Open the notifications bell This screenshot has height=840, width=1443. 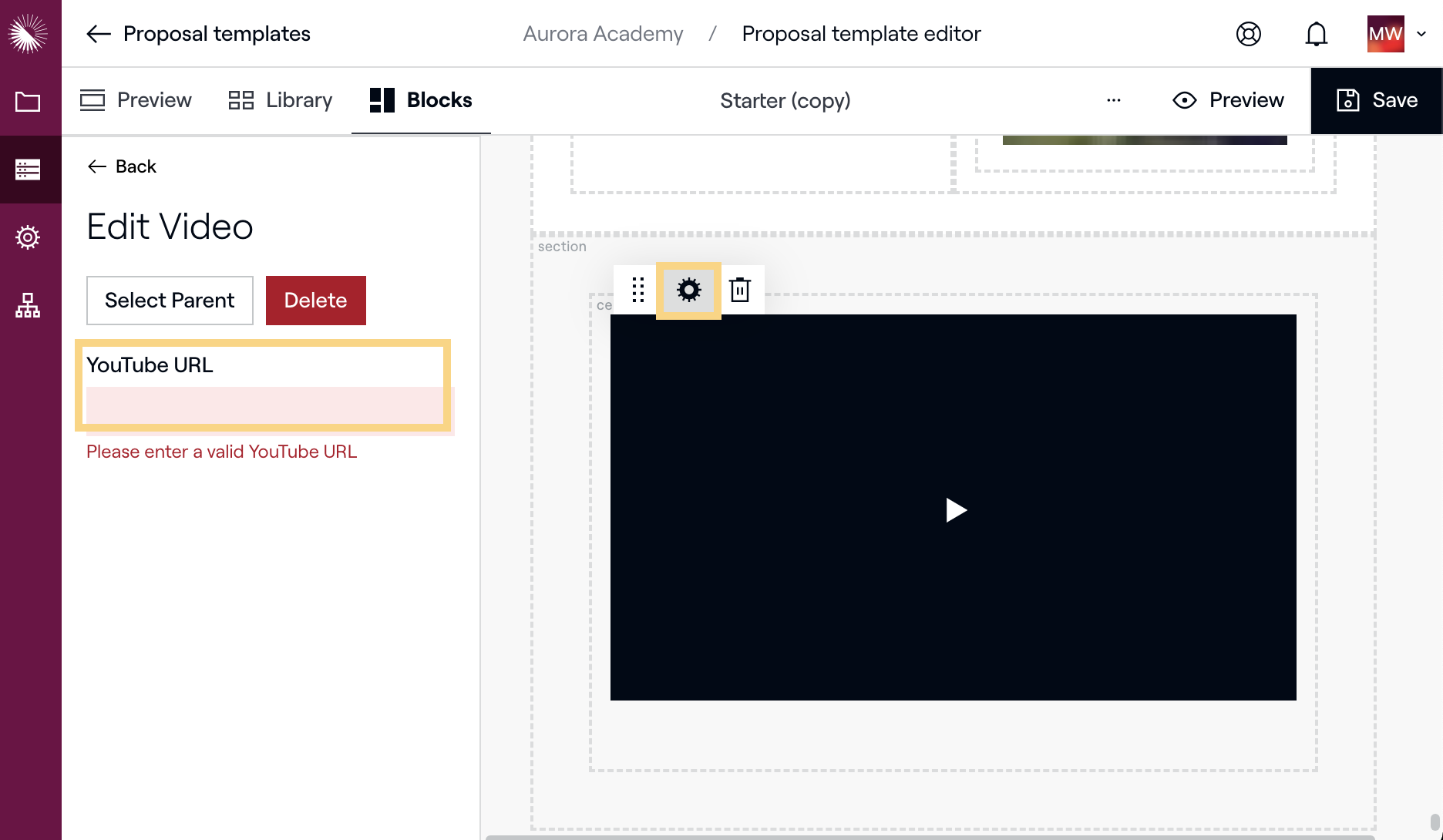point(1316,34)
